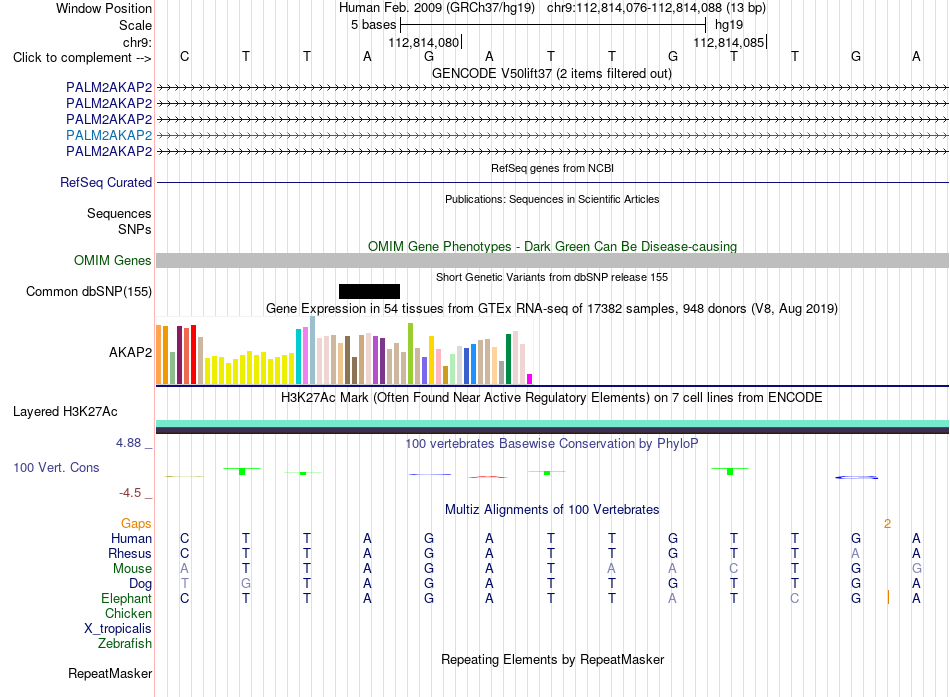
Task: Click the light-blue highlighted PALM2AKAP2 transcript label
Action: coord(109,135)
